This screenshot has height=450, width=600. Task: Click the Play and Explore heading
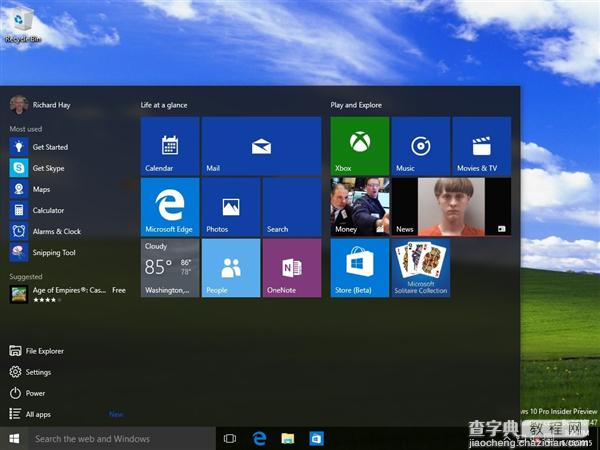click(x=356, y=105)
